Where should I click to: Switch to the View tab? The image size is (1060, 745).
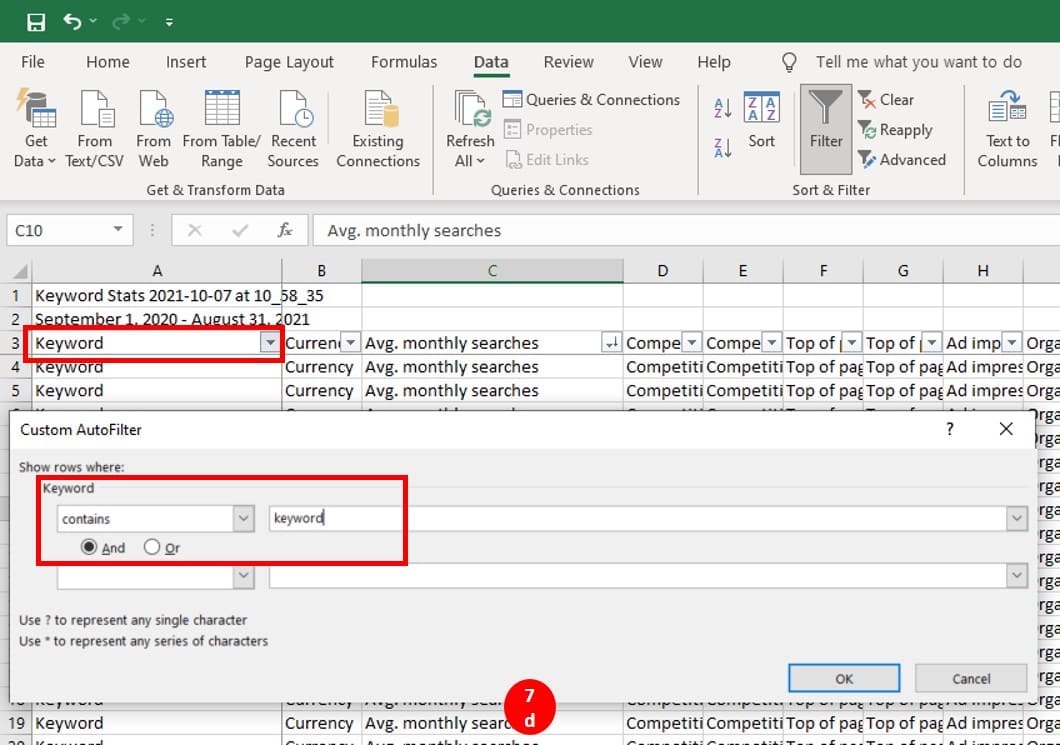pos(645,62)
